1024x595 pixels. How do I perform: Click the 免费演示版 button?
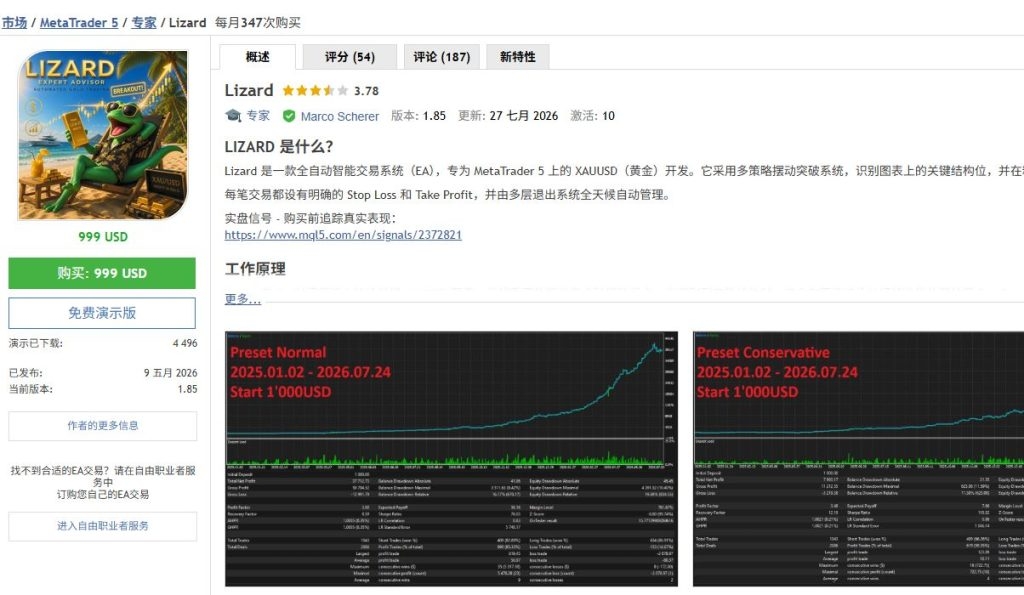pyautogui.click(x=102, y=313)
